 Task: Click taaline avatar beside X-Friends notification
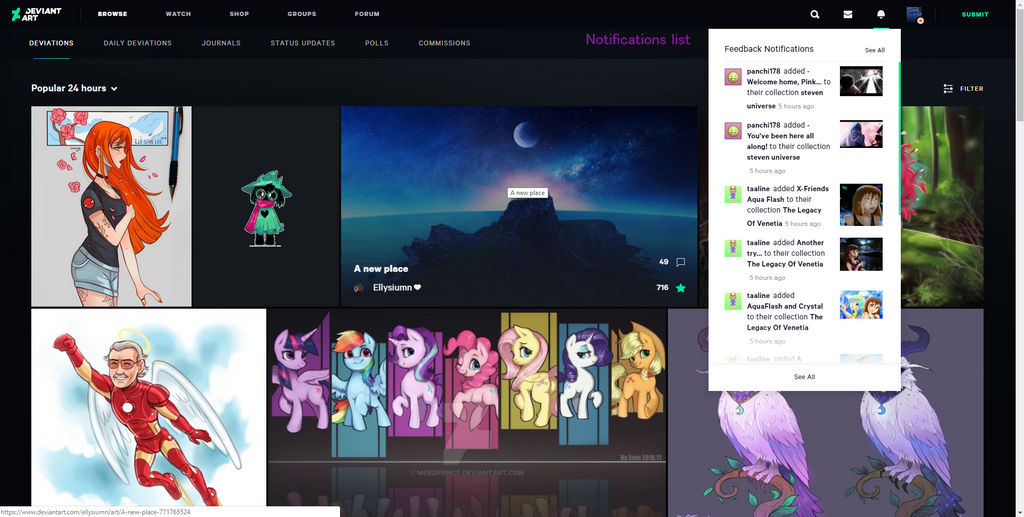(733, 194)
